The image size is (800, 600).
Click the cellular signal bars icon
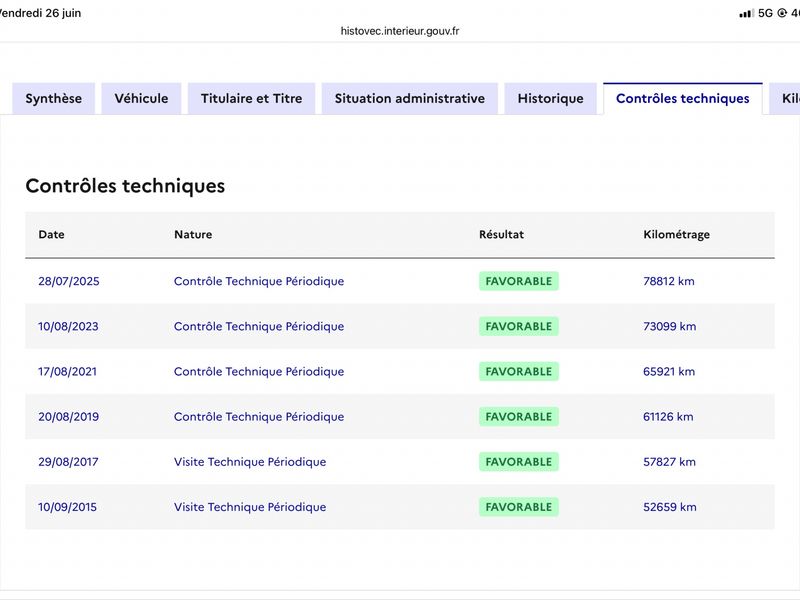coord(746,14)
